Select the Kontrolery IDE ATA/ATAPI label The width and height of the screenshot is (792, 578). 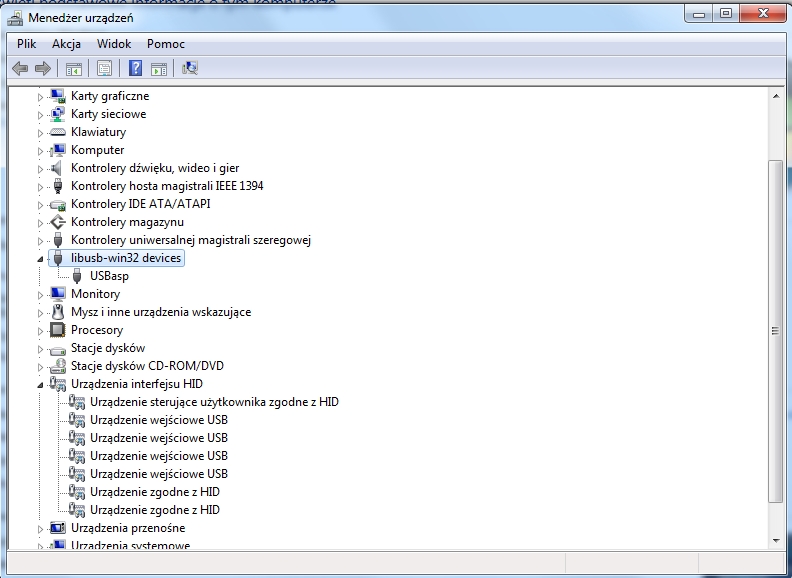tap(140, 204)
